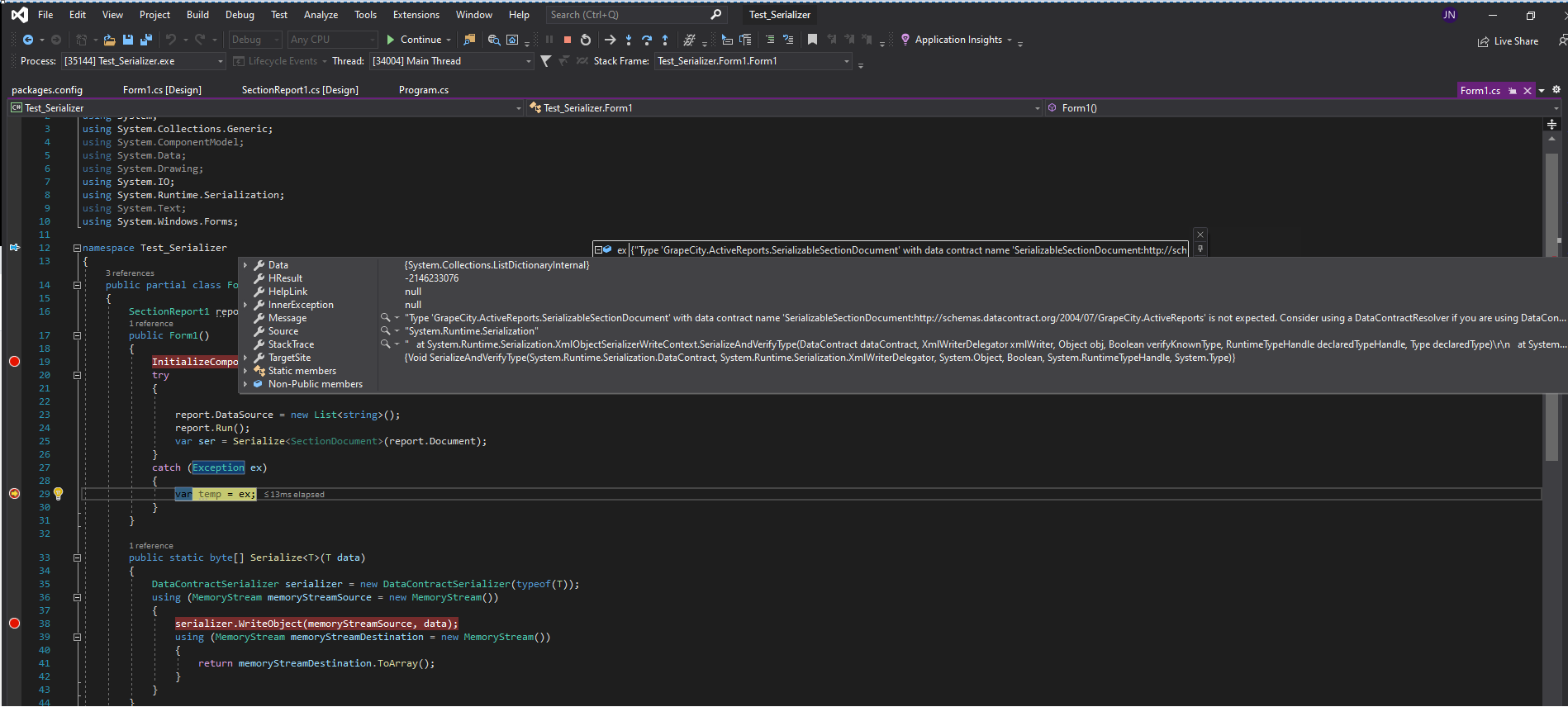Click the Application Insights lightbulb icon
Screen dimensions: 1568x707
[x=905, y=40]
